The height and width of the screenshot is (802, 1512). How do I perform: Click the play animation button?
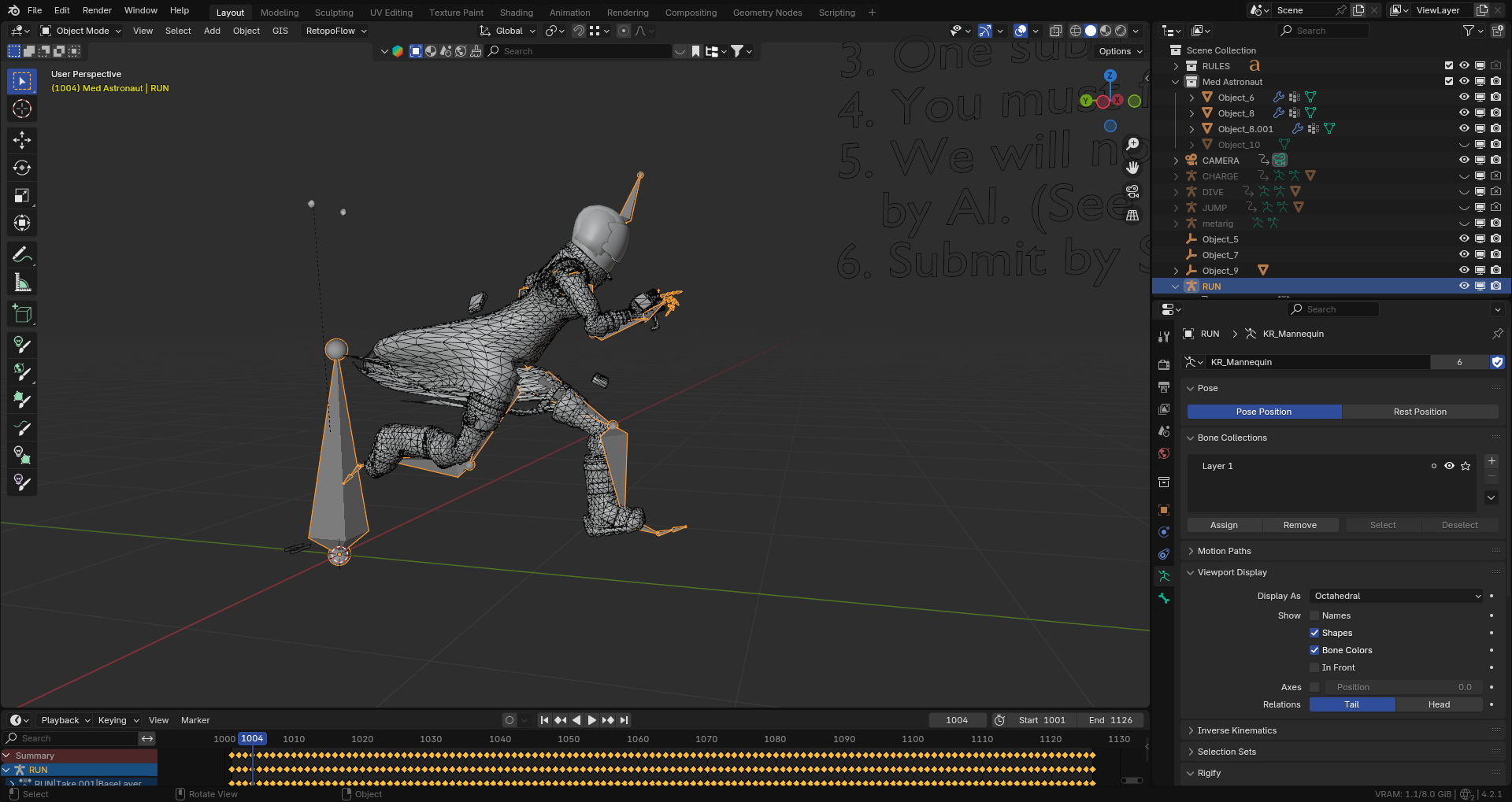pos(592,720)
